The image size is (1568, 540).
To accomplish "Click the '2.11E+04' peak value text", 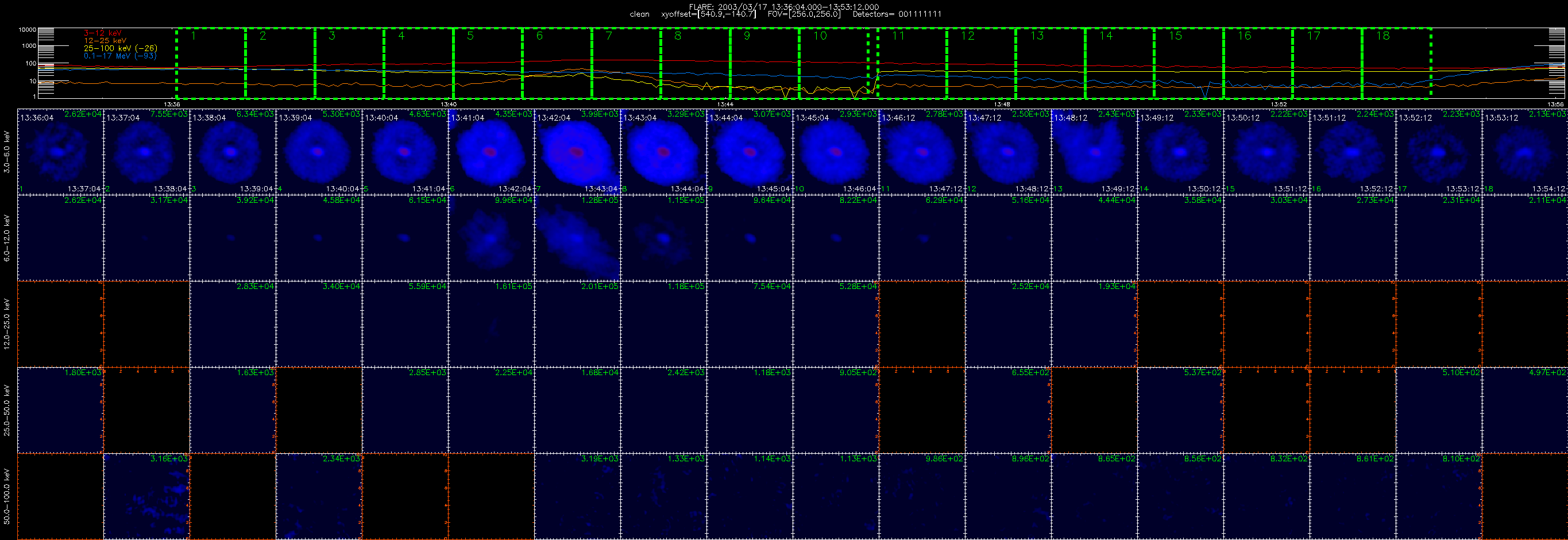I will coord(1547,200).
